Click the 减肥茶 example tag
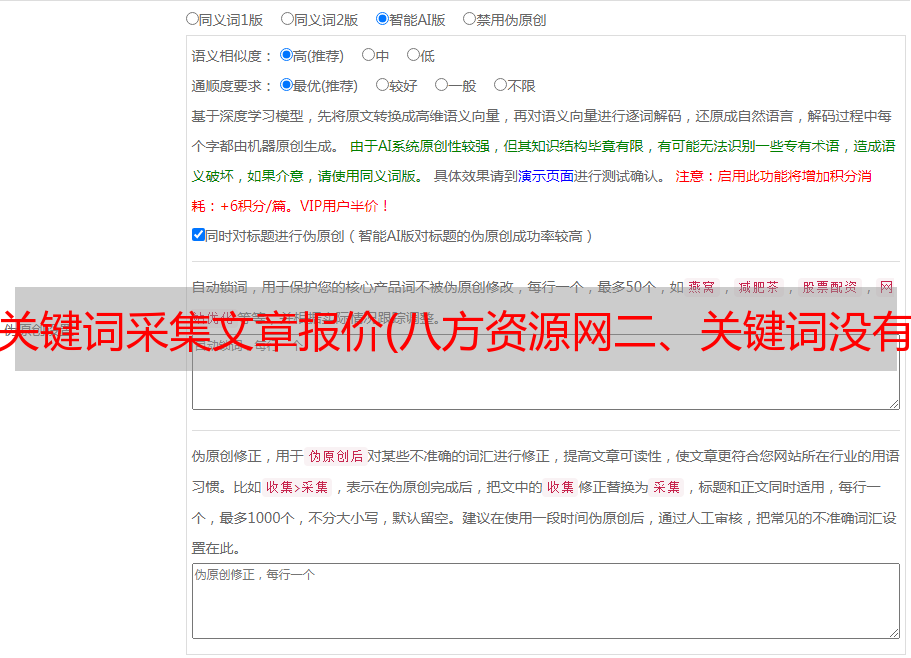This screenshot has height=658, width=911. coord(758,287)
